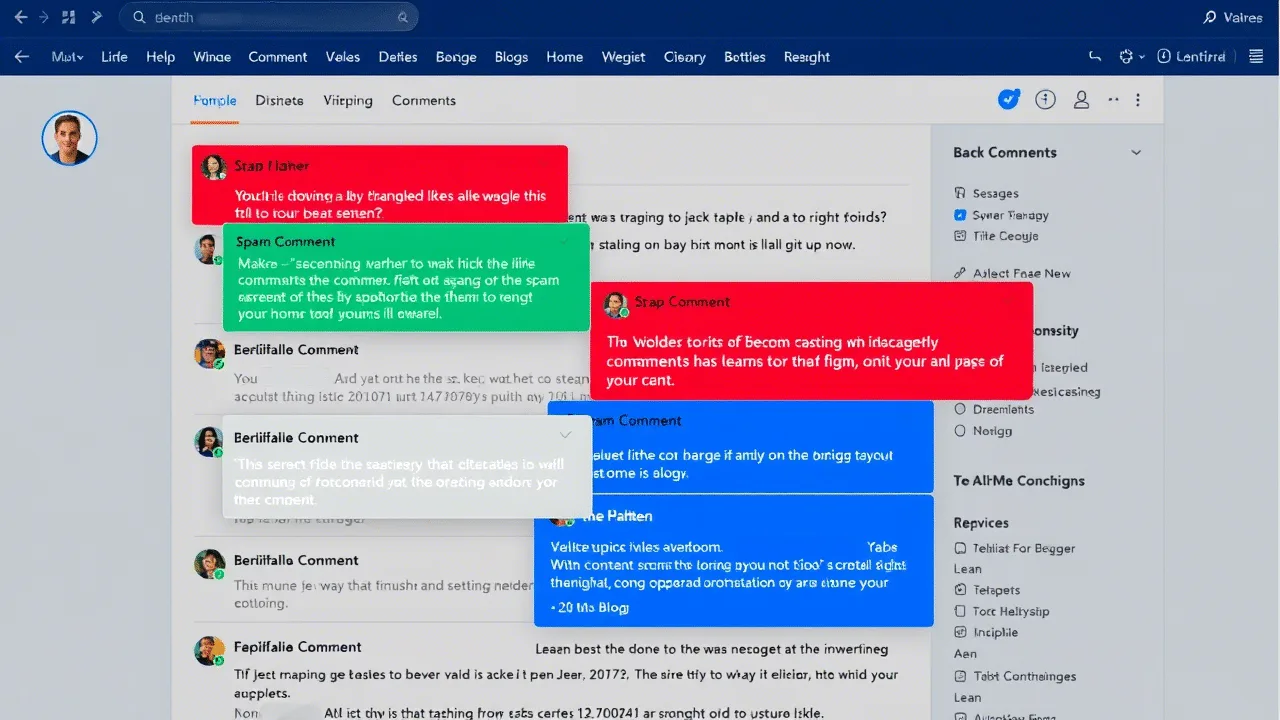
Task: Switch to the Viirping tab
Action: click(x=348, y=100)
